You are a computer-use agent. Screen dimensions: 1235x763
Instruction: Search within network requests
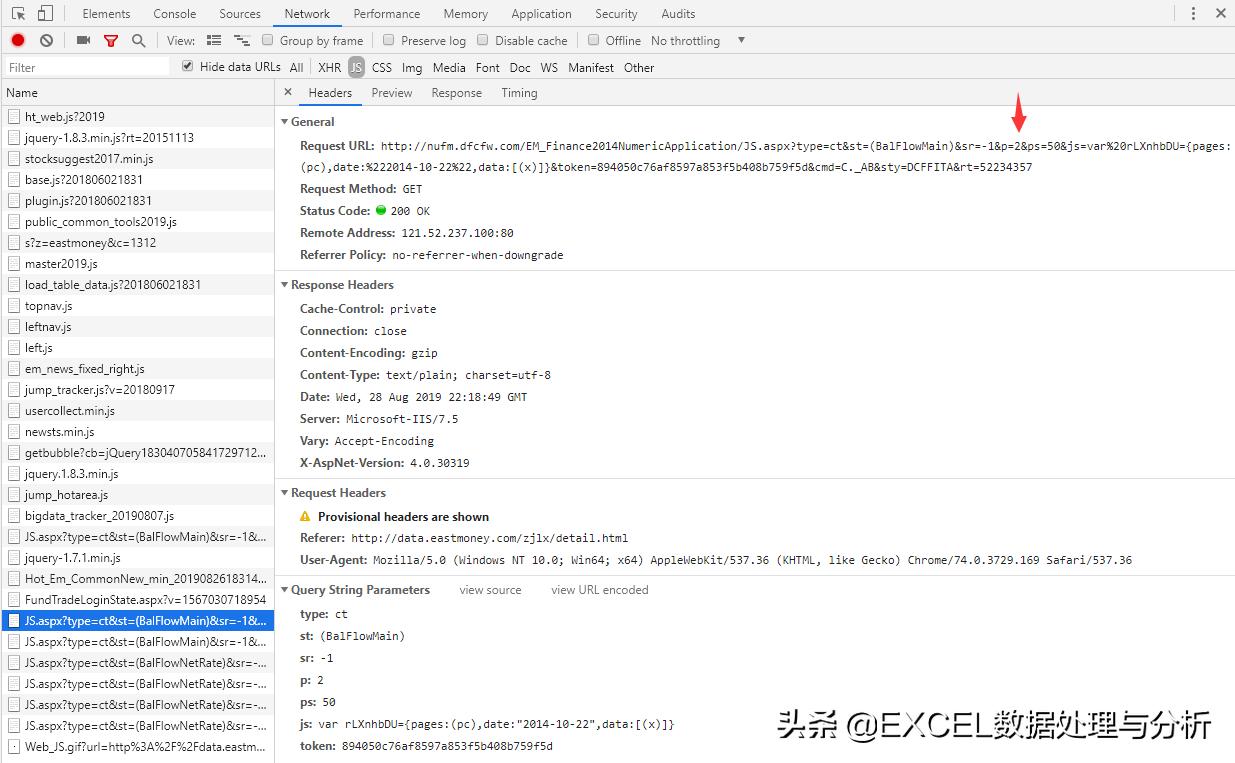(138, 40)
